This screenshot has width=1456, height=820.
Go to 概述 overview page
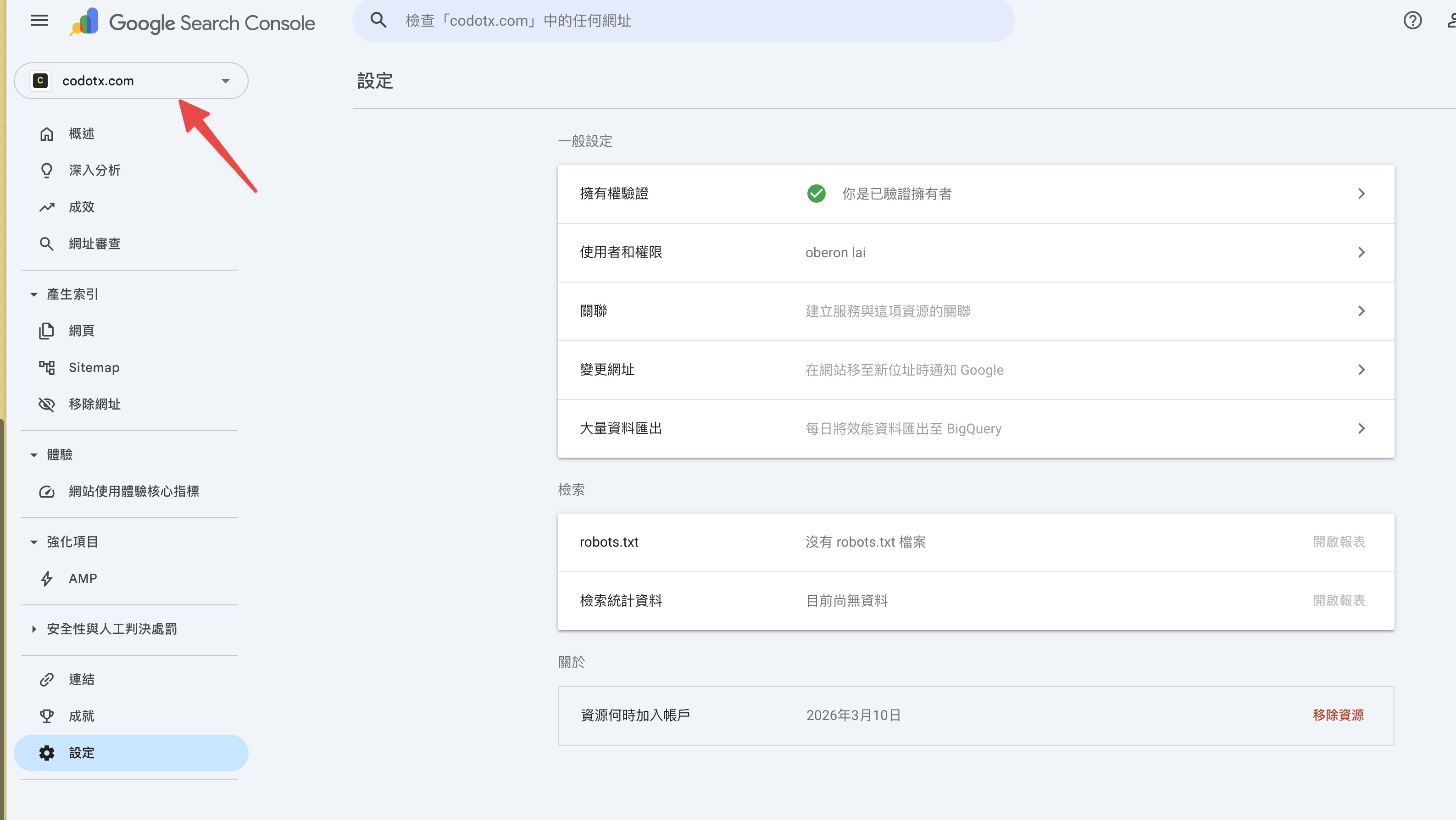point(81,134)
